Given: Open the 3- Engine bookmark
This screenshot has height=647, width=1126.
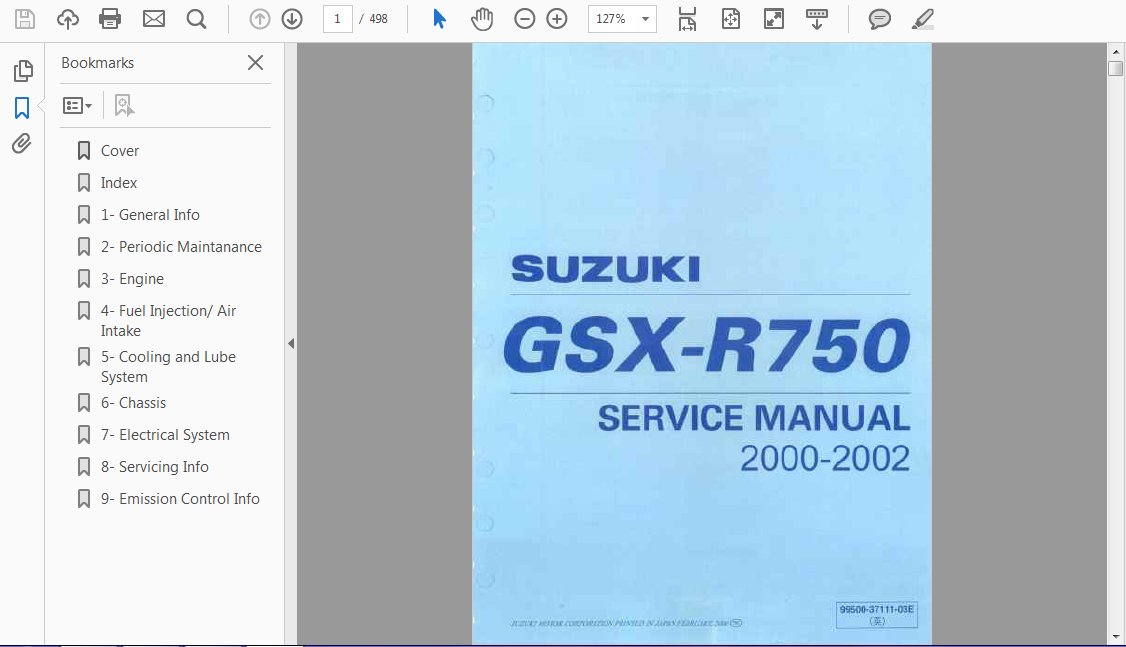Looking at the screenshot, I should tap(132, 279).
